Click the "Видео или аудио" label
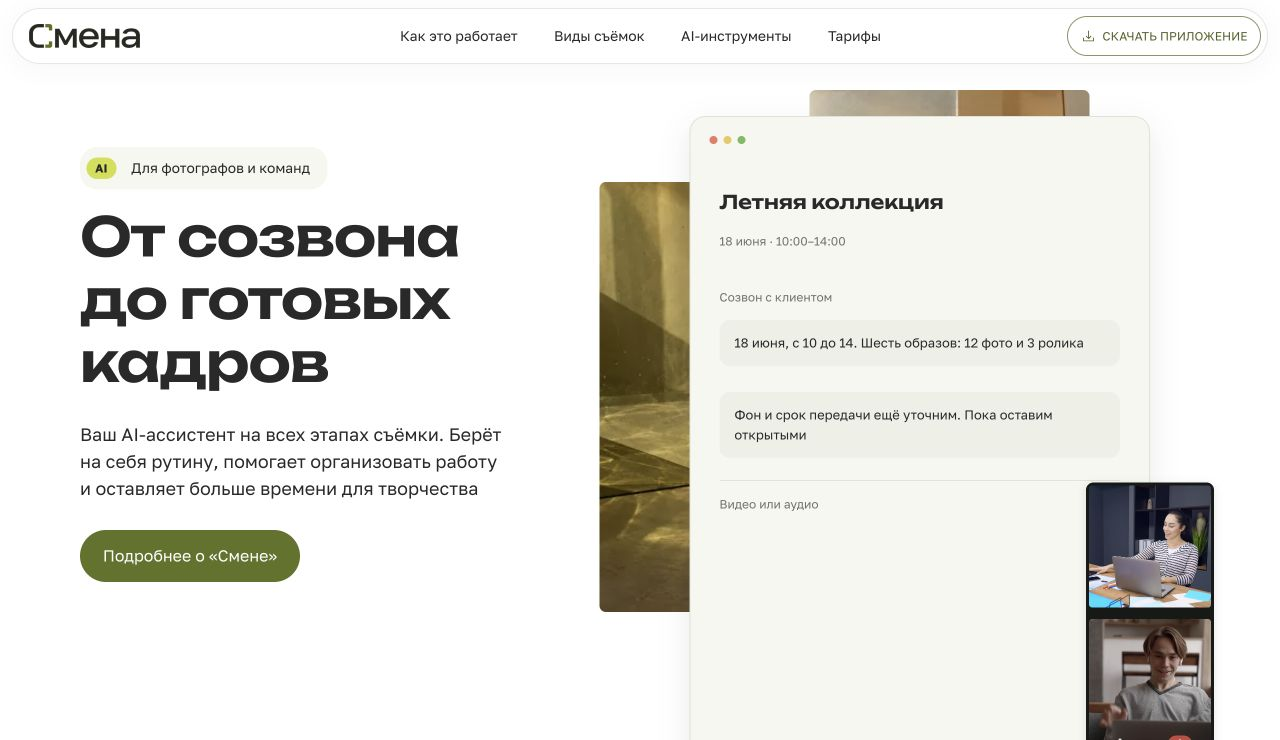 [x=769, y=504]
